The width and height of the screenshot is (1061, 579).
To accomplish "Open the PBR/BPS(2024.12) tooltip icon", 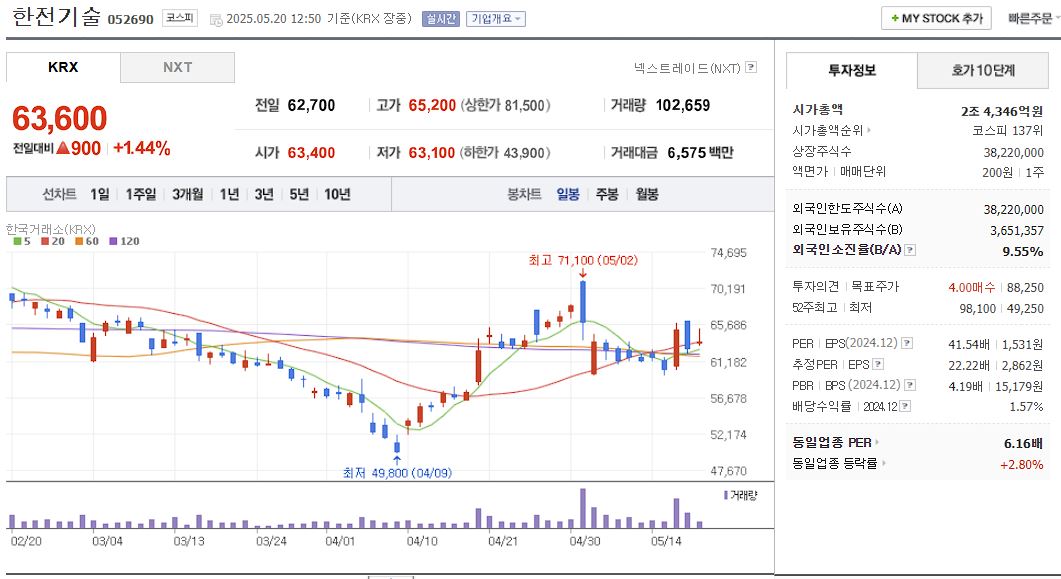I will (x=908, y=384).
